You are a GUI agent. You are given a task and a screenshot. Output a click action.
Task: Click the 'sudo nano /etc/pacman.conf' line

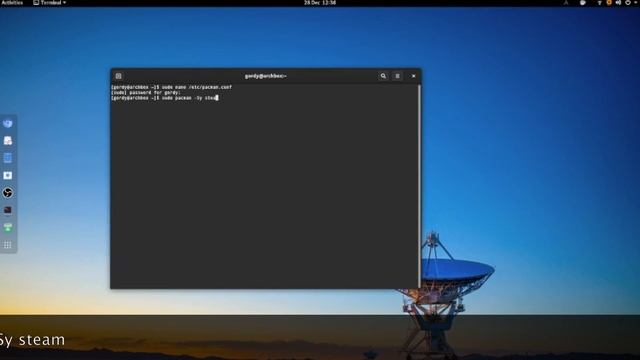(x=197, y=87)
